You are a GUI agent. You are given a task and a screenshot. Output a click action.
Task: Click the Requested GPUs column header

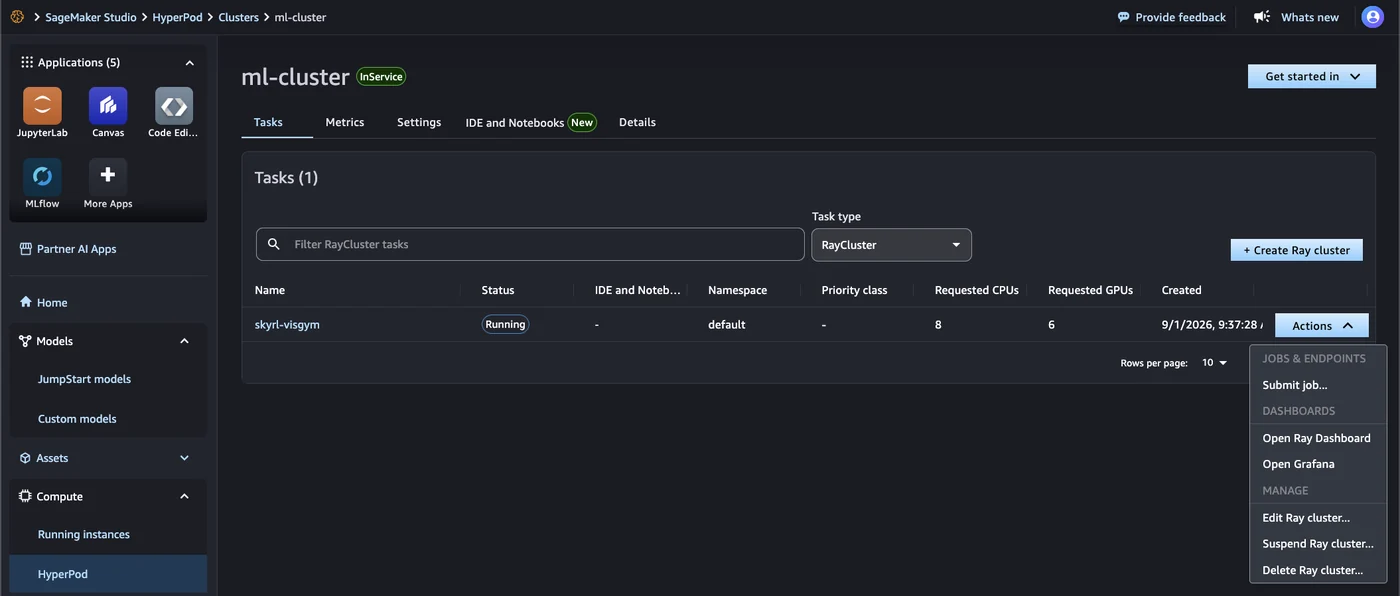click(1091, 290)
